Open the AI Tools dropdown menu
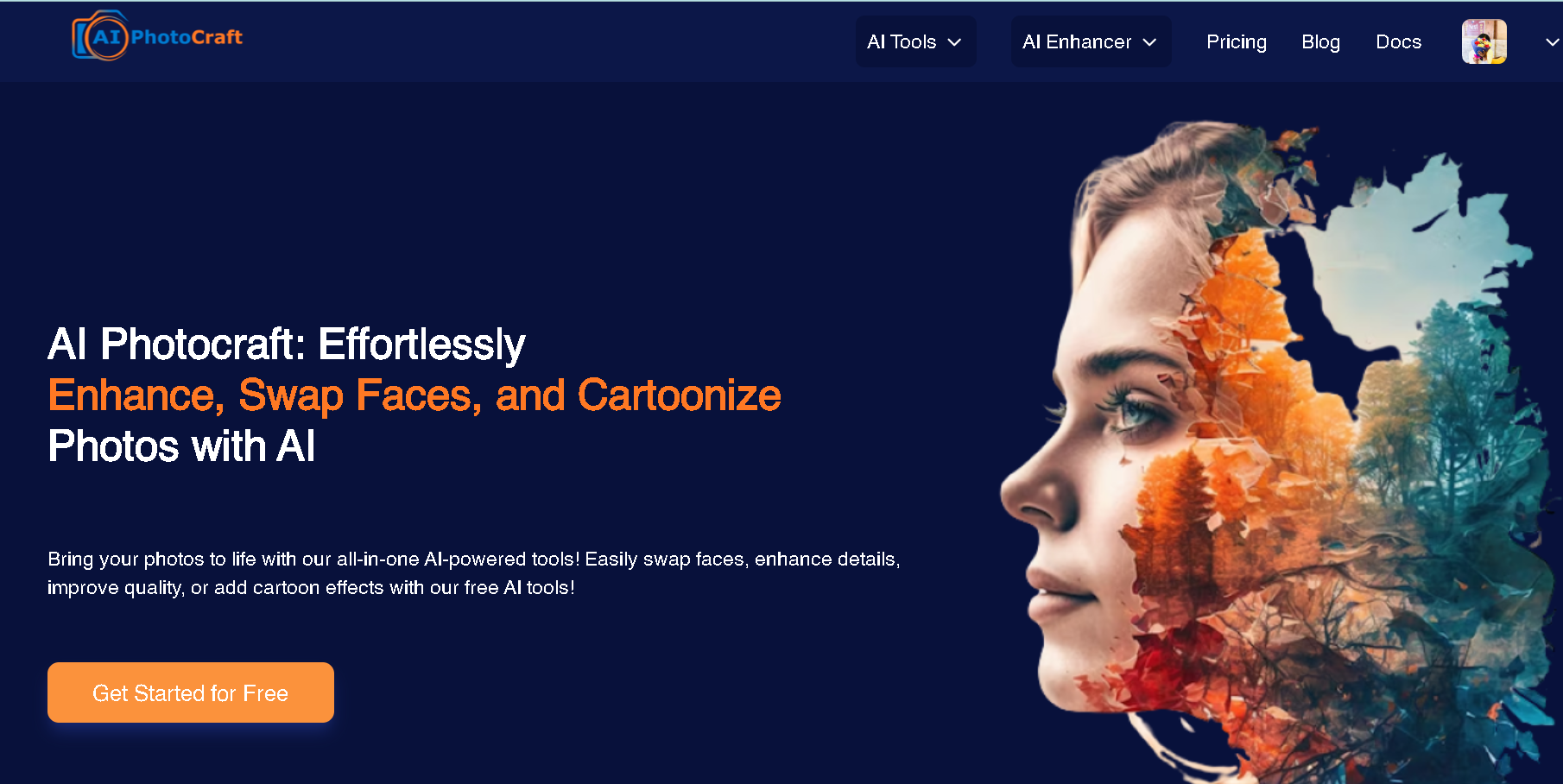 pos(915,41)
